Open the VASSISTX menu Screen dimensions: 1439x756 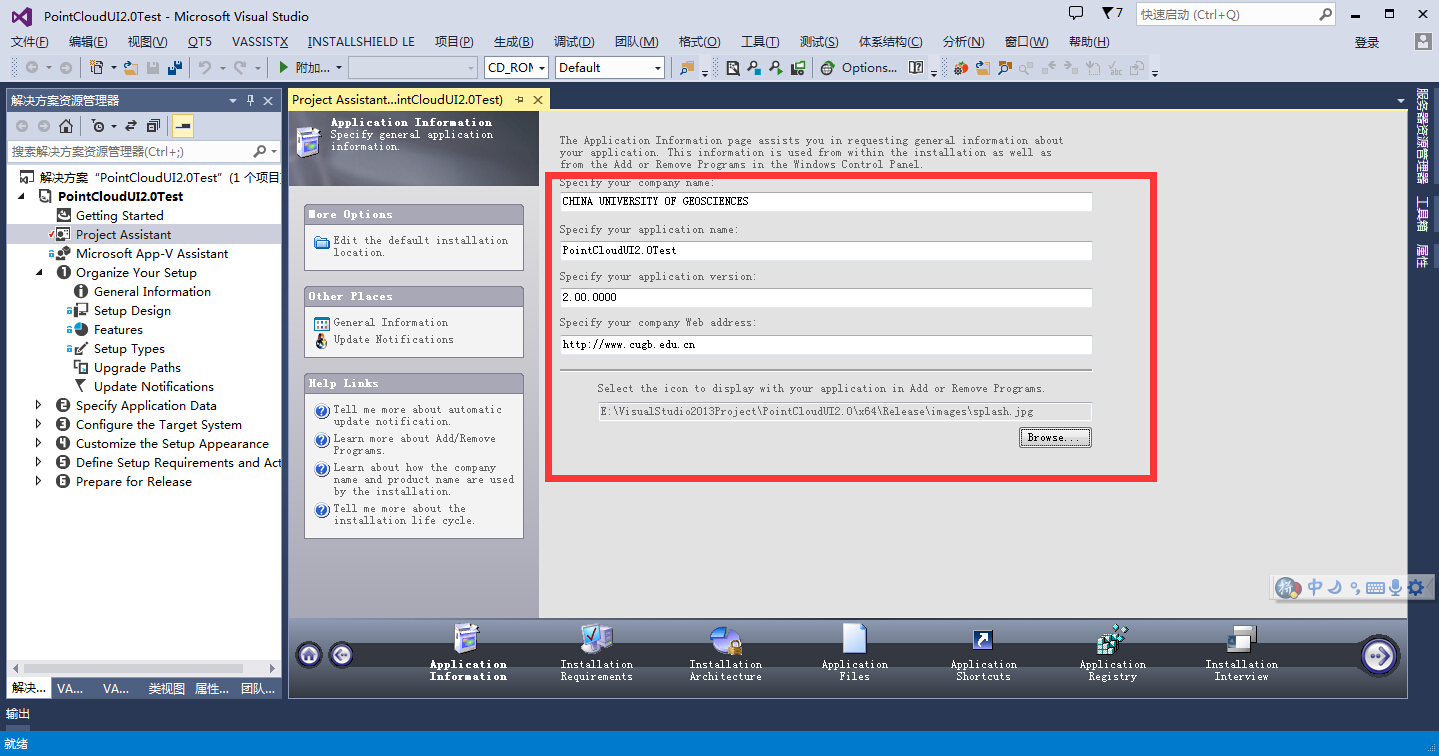260,42
